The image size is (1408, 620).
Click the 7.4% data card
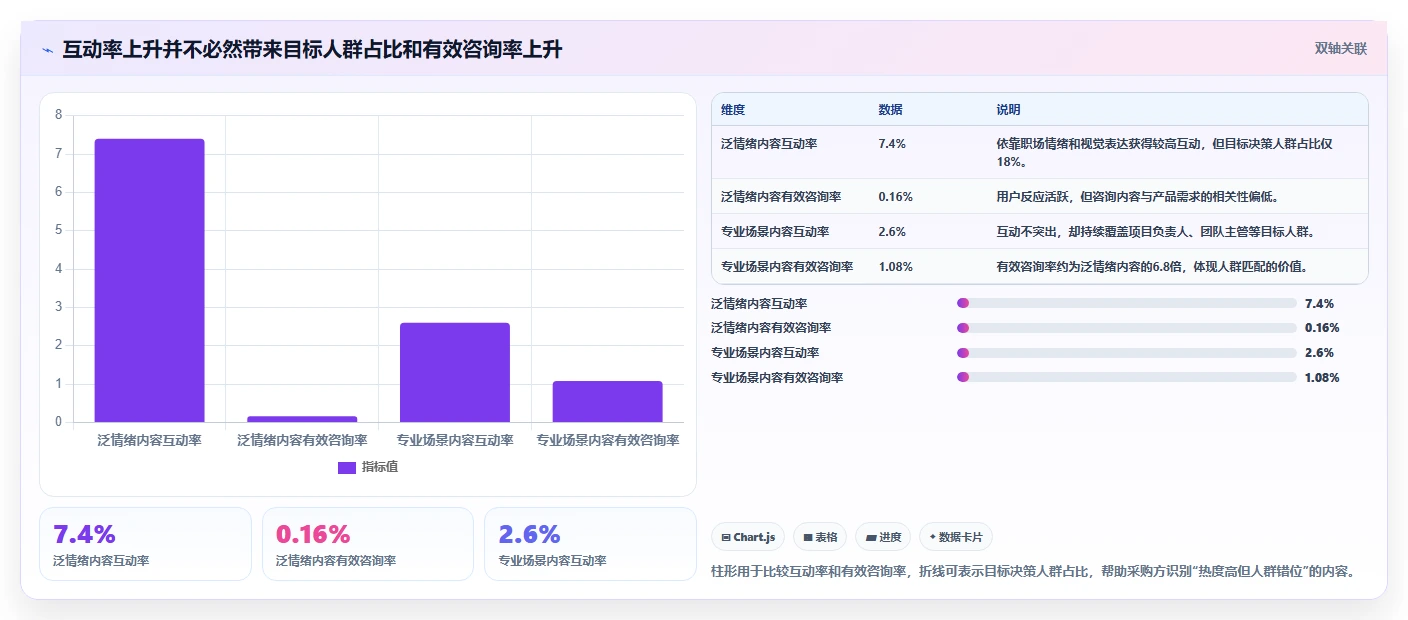click(x=145, y=544)
